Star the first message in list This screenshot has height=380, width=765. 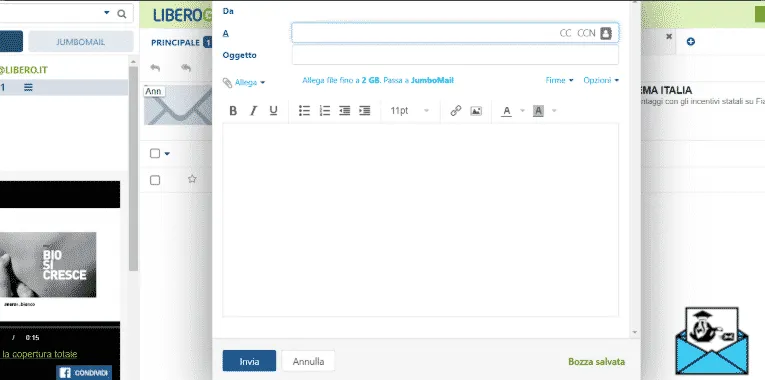point(192,179)
